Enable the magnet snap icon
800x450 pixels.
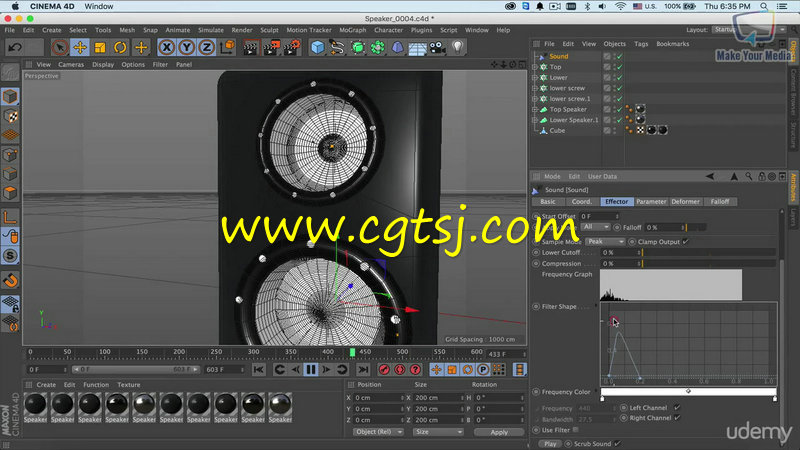11,280
